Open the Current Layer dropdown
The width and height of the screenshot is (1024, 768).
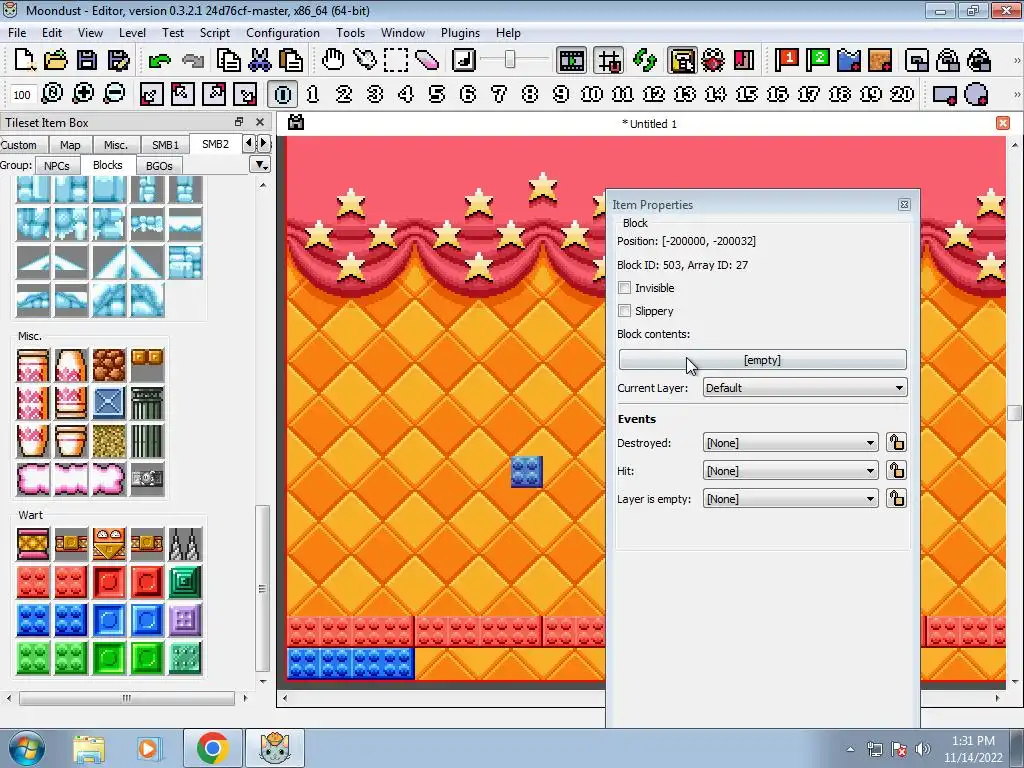coord(805,388)
